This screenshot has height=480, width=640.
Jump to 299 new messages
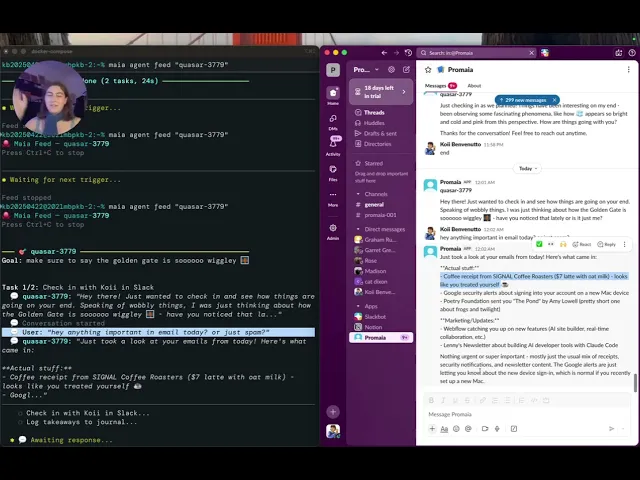(x=523, y=100)
